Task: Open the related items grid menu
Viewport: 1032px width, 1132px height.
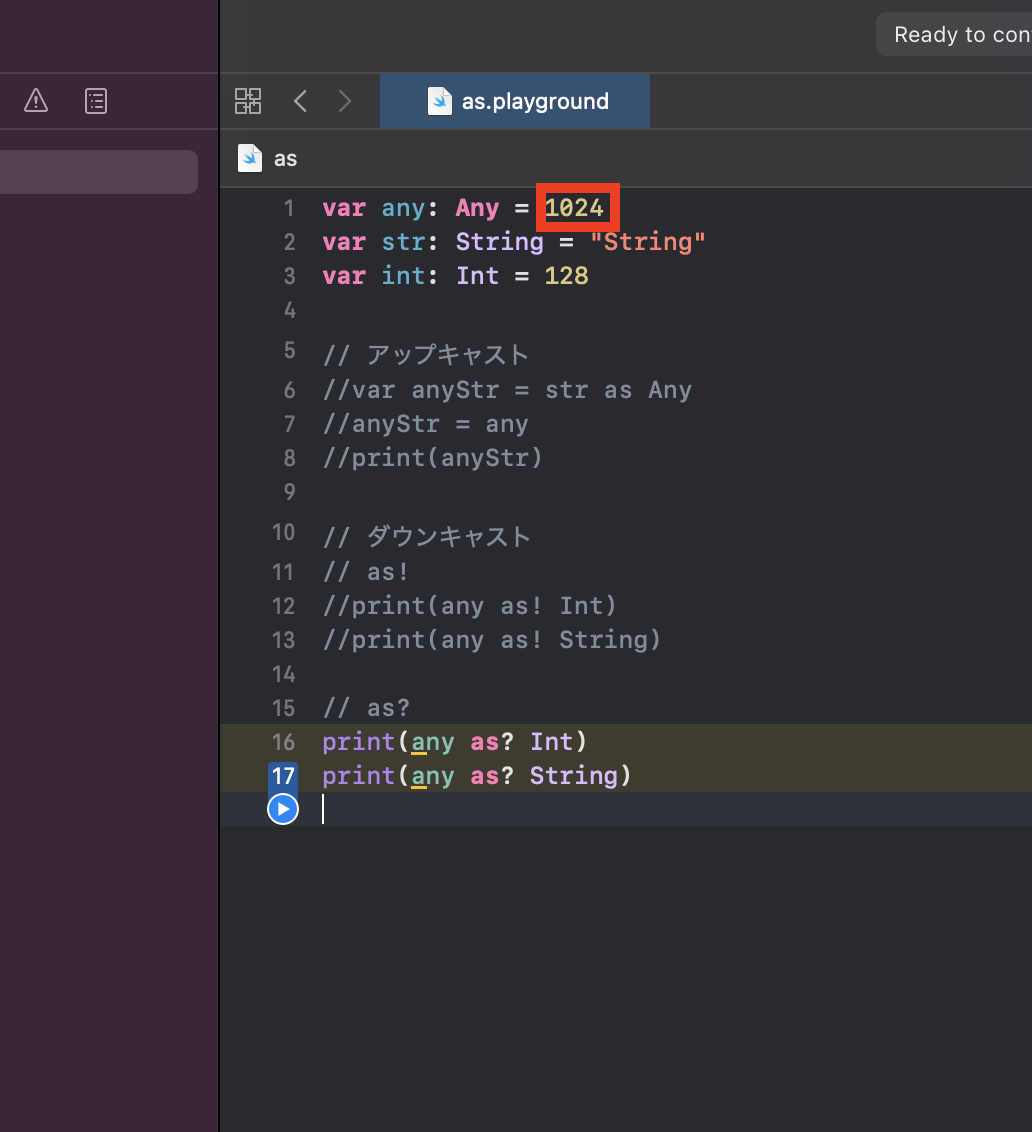Action: (x=248, y=101)
